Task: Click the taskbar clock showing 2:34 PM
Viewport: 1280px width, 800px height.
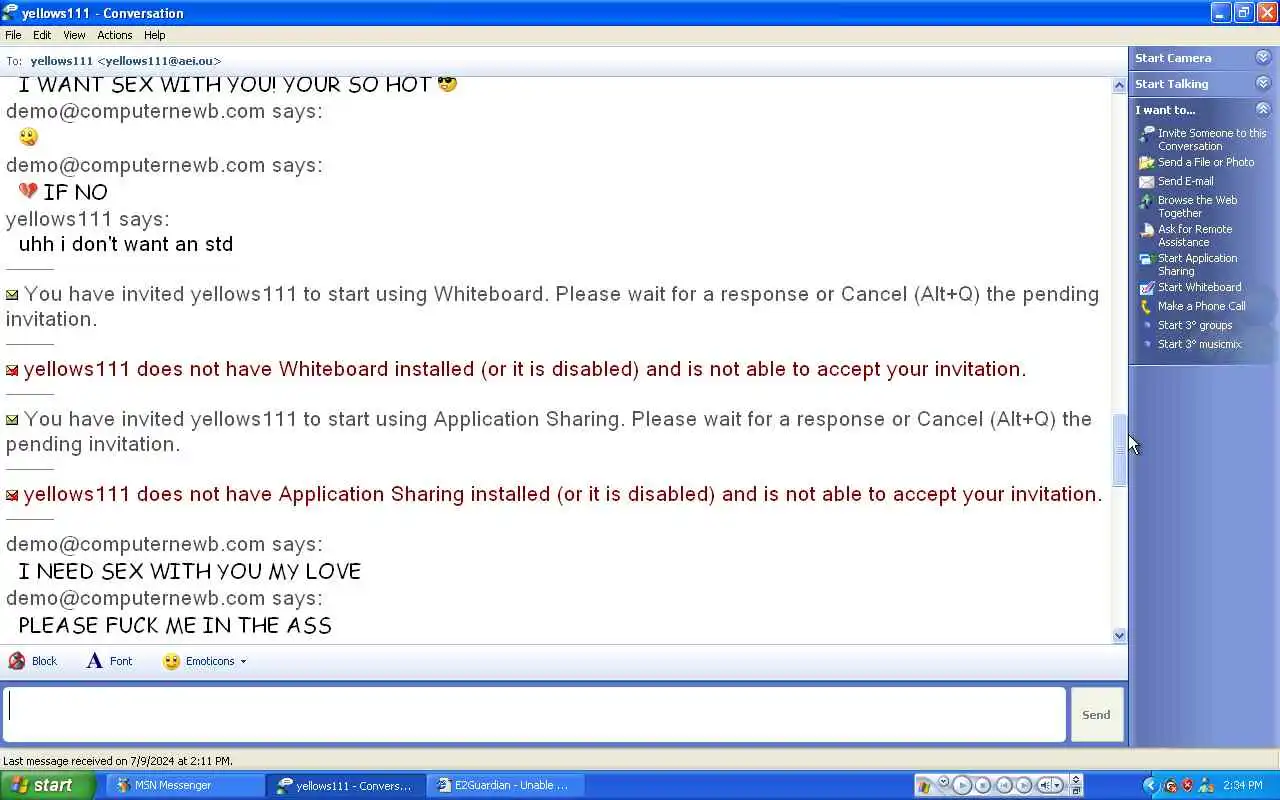Action: [1242, 785]
